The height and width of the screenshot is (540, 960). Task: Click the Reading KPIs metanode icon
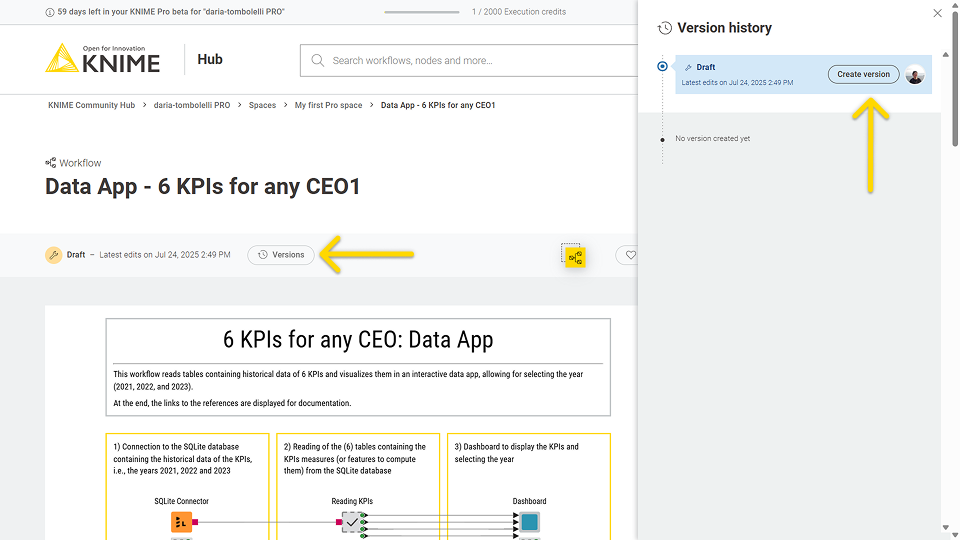352,522
